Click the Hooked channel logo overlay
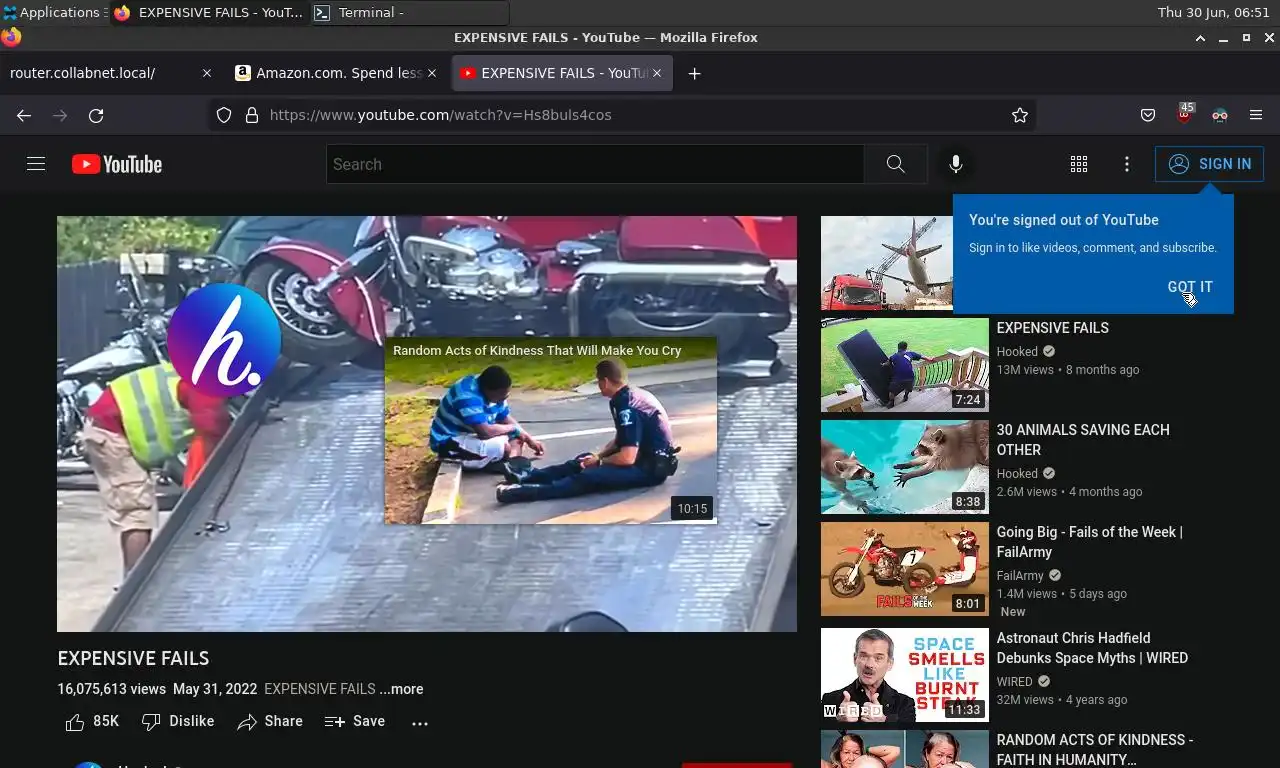Image resolution: width=1280 pixels, height=768 pixels. click(223, 340)
